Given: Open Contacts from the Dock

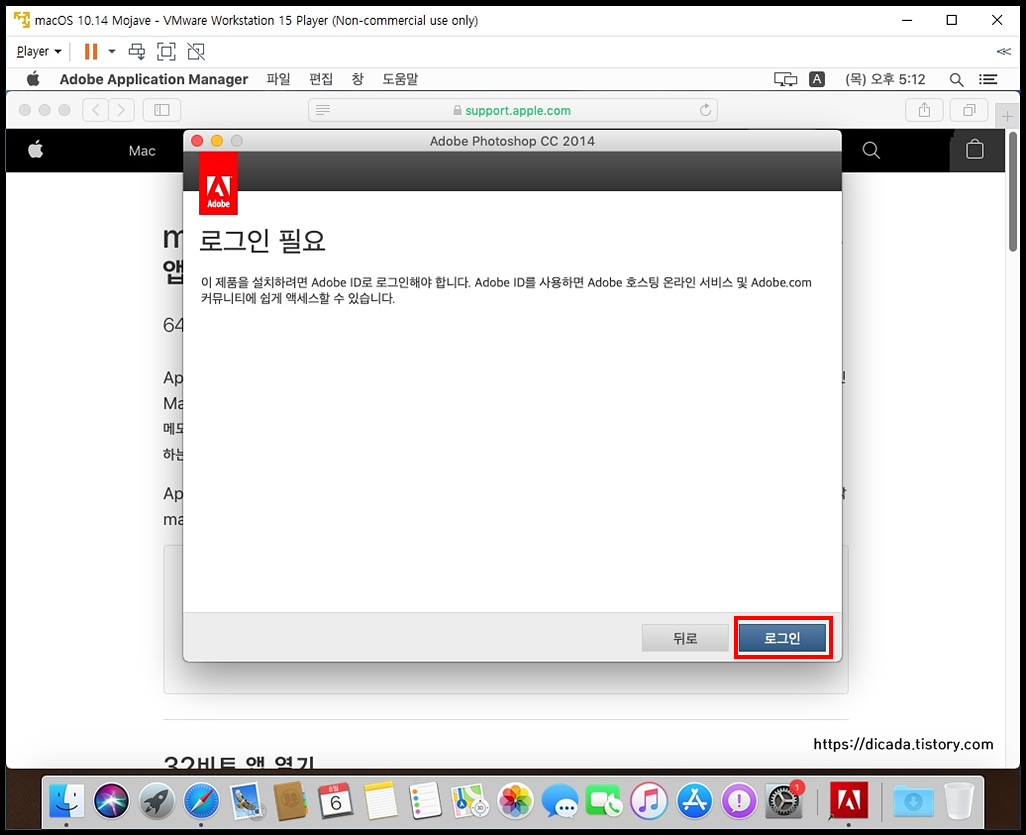Looking at the screenshot, I should coord(291,800).
